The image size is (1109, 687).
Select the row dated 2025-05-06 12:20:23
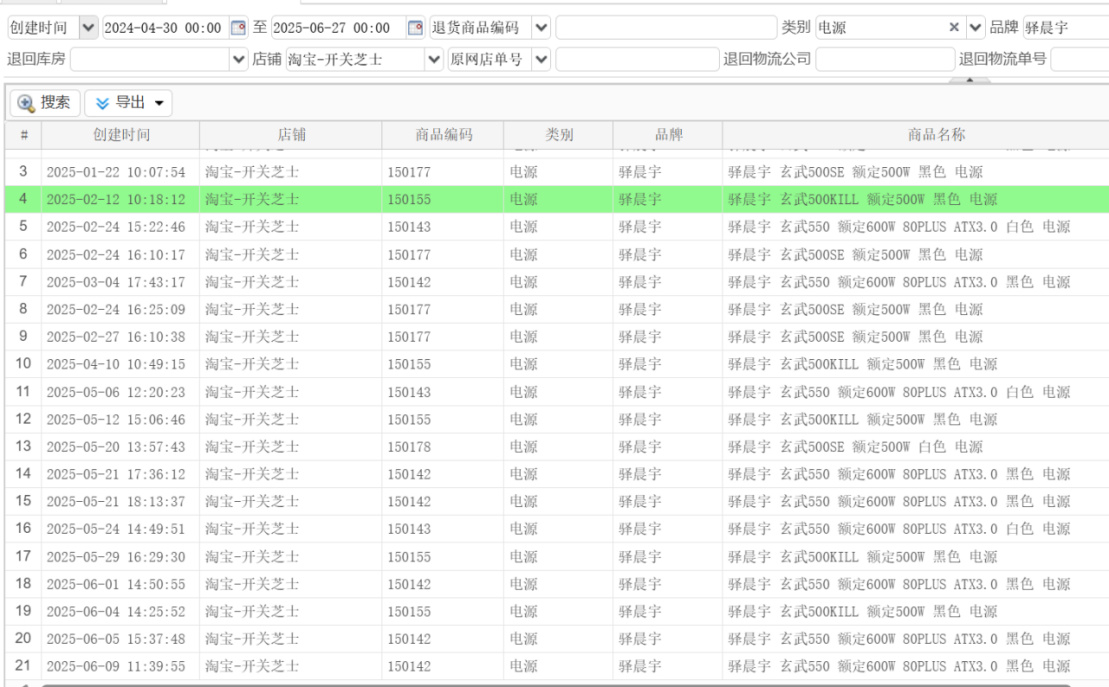pyautogui.click(x=557, y=392)
